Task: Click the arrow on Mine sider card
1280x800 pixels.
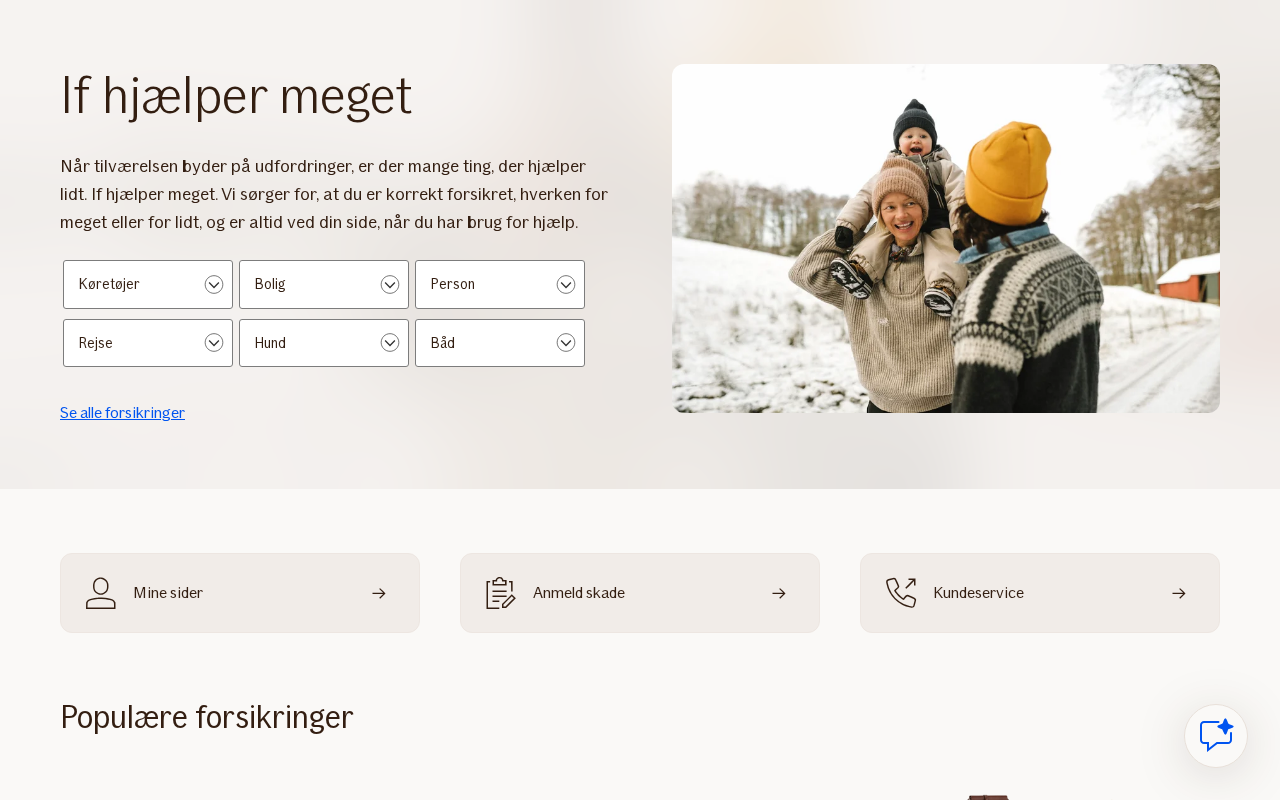Action: pos(379,593)
